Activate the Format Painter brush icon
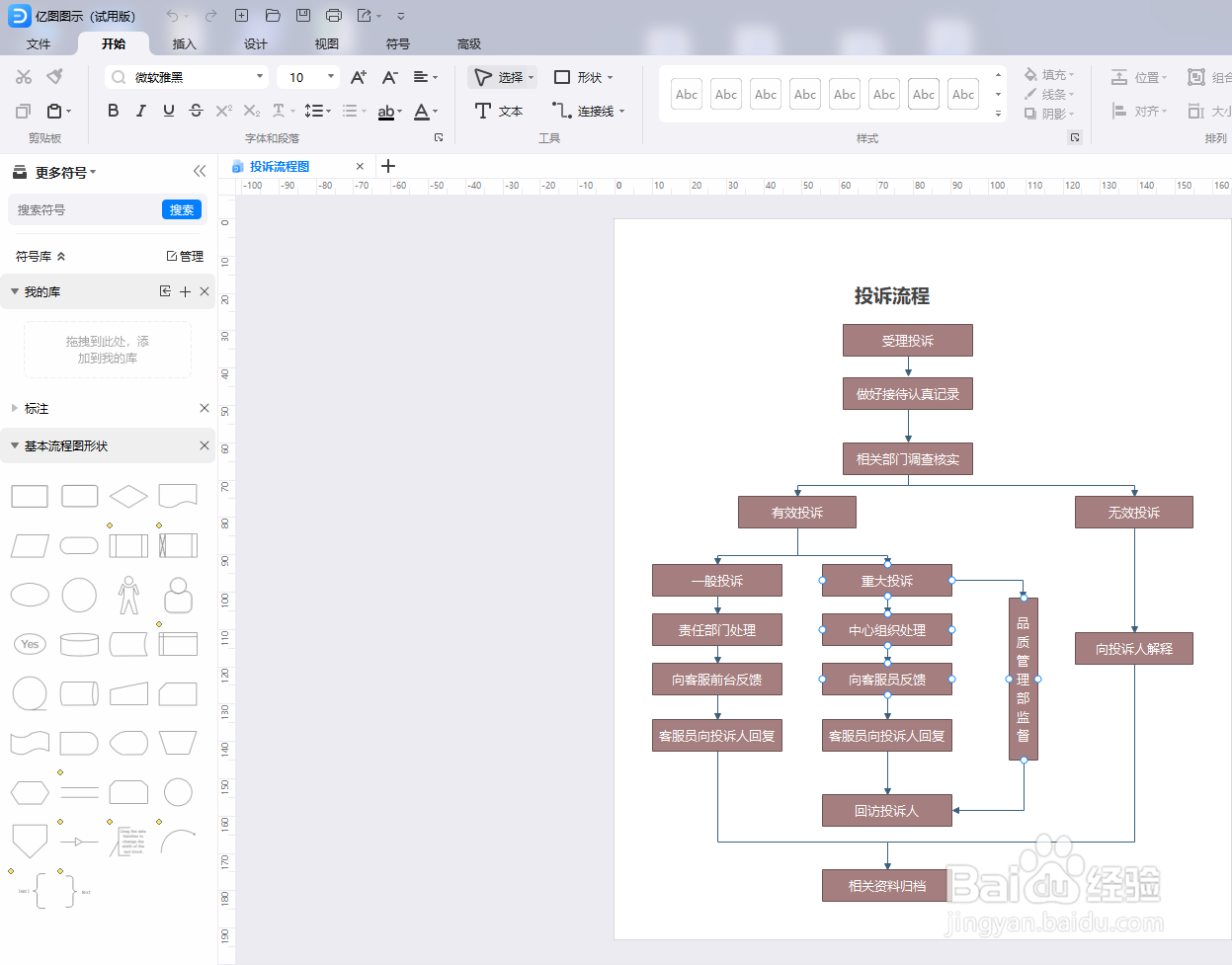This screenshot has width=1232, height=965. (x=55, y=77)
